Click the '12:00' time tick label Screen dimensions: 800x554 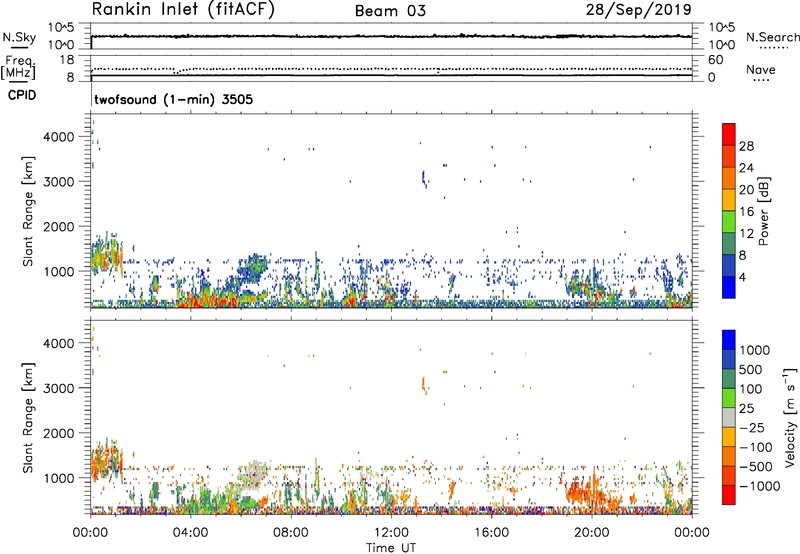[391, 533]
